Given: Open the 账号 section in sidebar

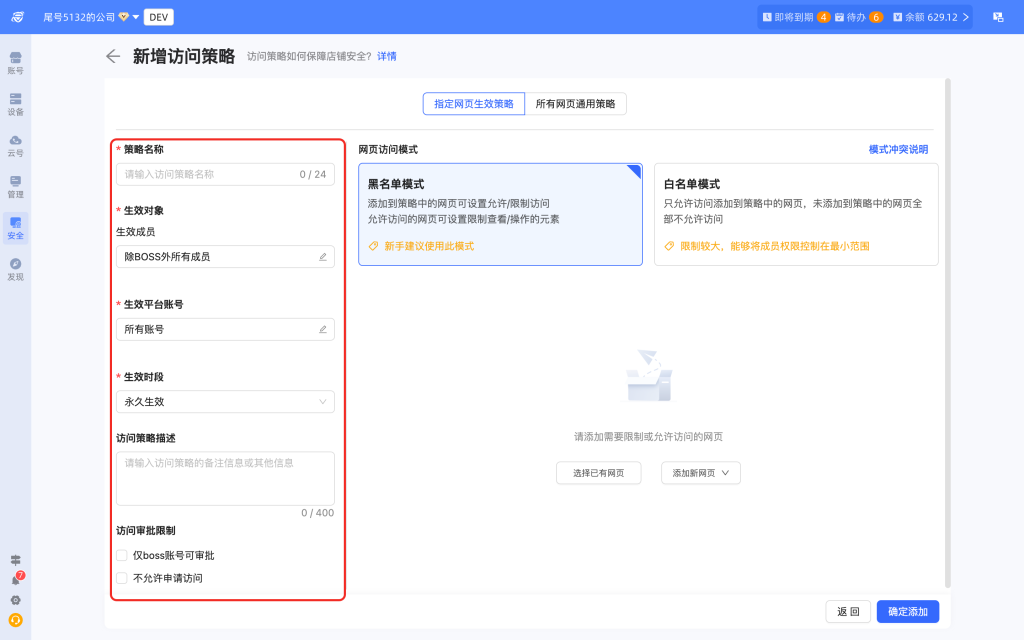Looking at the screenshot, I should tap(15, 62).
